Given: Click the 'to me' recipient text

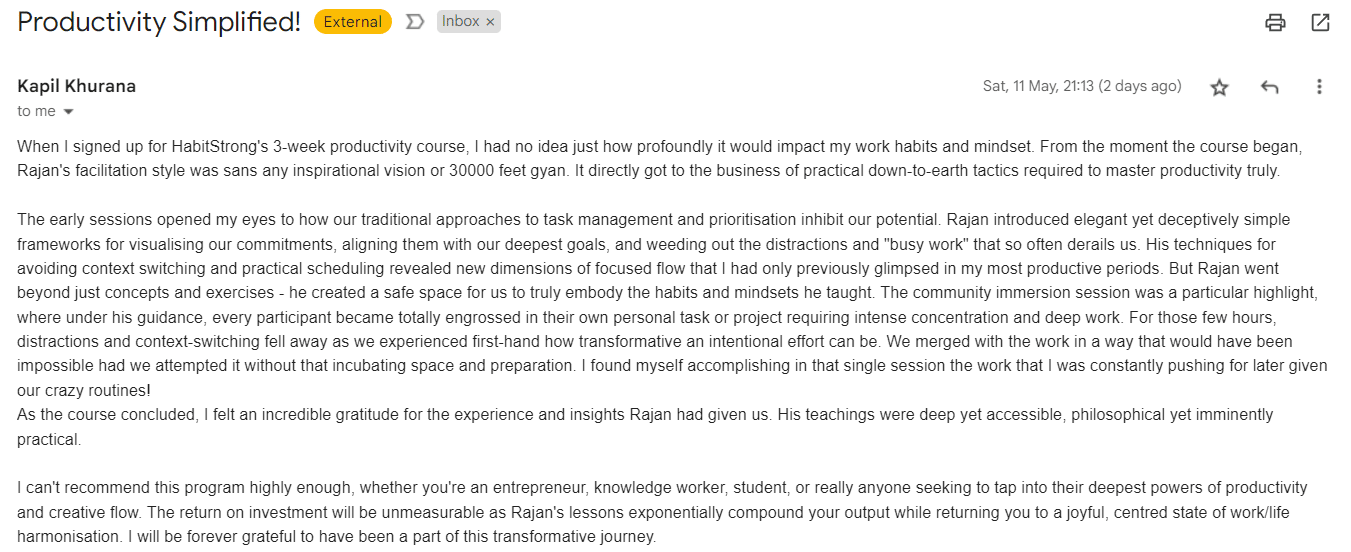Looking at the screenshot, I should (x=37, y=111).
